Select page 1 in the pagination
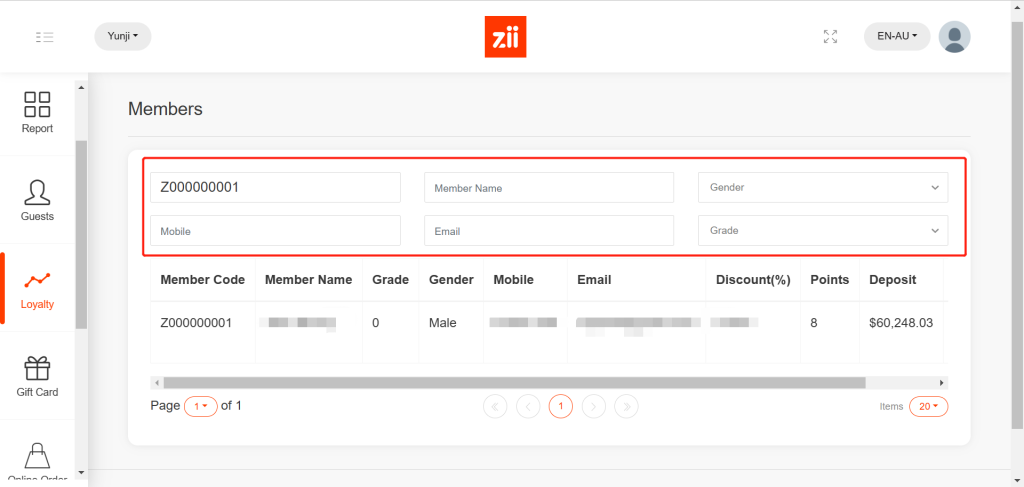The image size is (1024, 487). click(x=561, y=406)
